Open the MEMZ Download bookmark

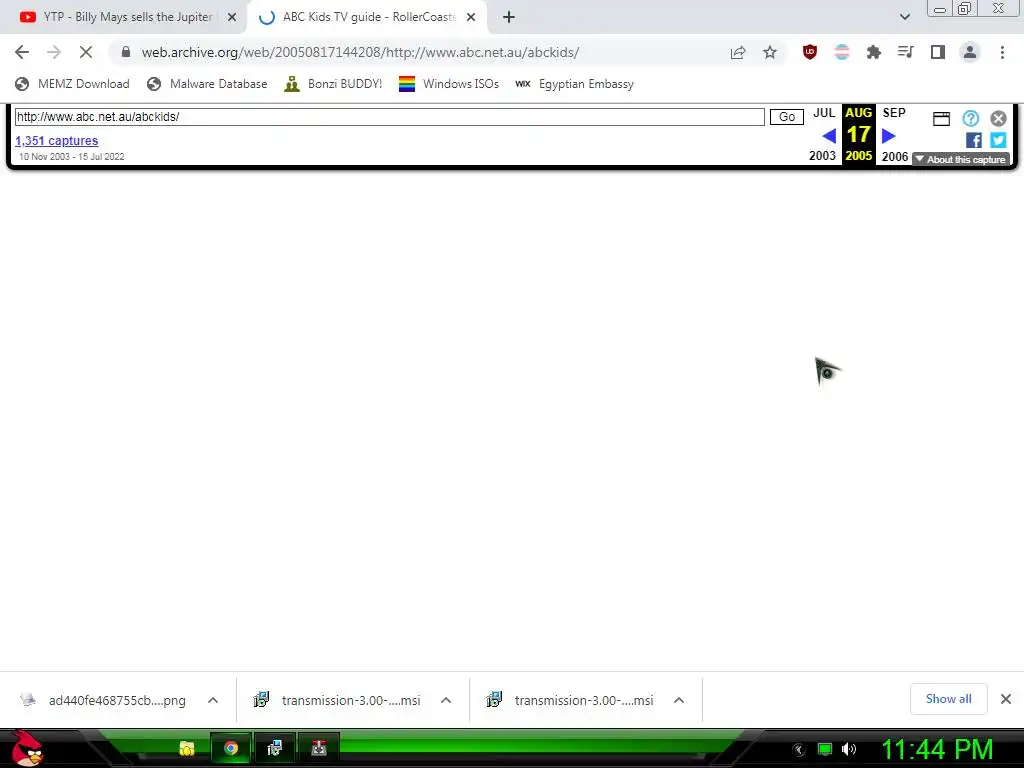(x=72, y=84)
